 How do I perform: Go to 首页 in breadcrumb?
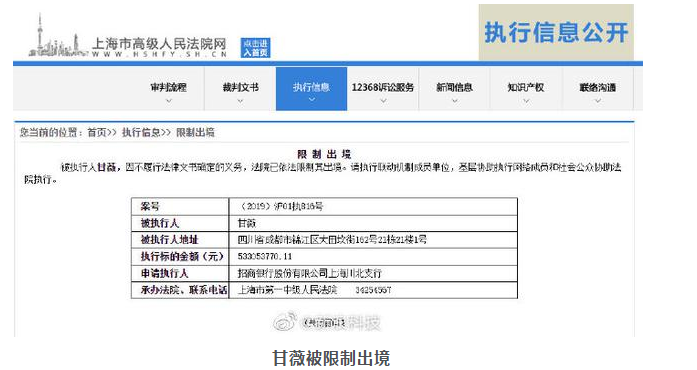click(x=97, y=133)
